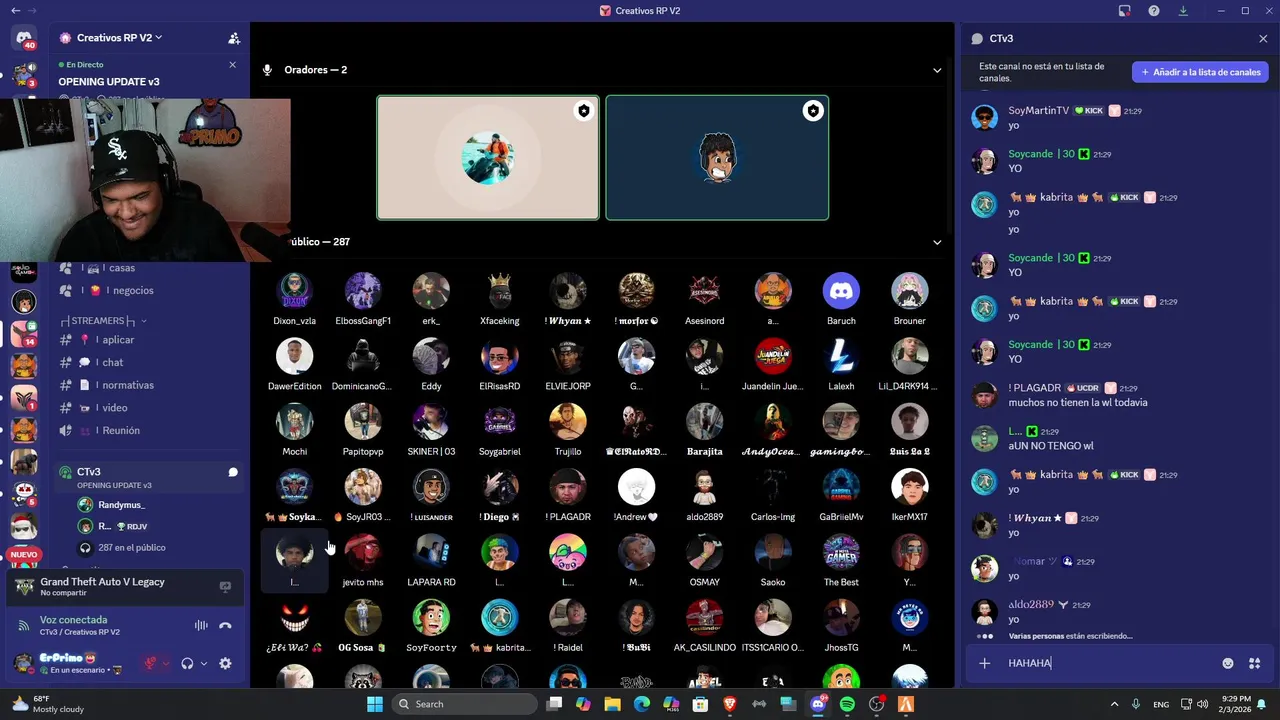Screen dimensions: 1280x720
Task: Click the moderator badge on second speaker tile
Action: [813, 111]
